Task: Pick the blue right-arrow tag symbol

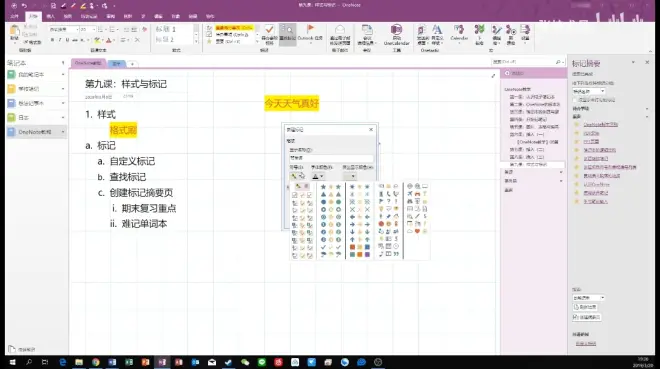Action: point(352,224)
